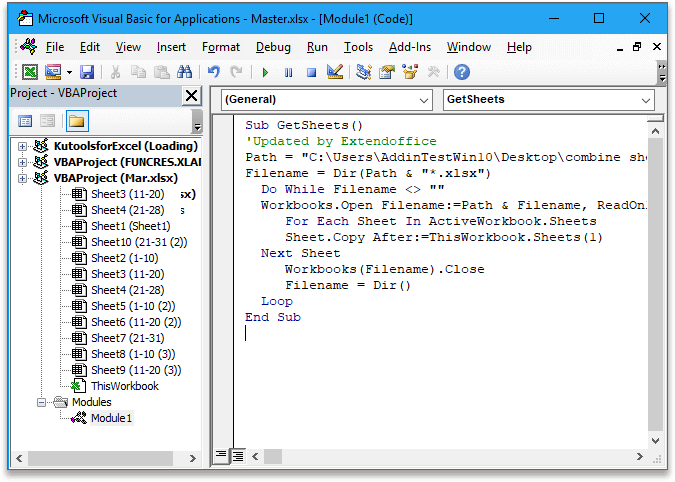Pause execution with the Break icon

point(288,72)
